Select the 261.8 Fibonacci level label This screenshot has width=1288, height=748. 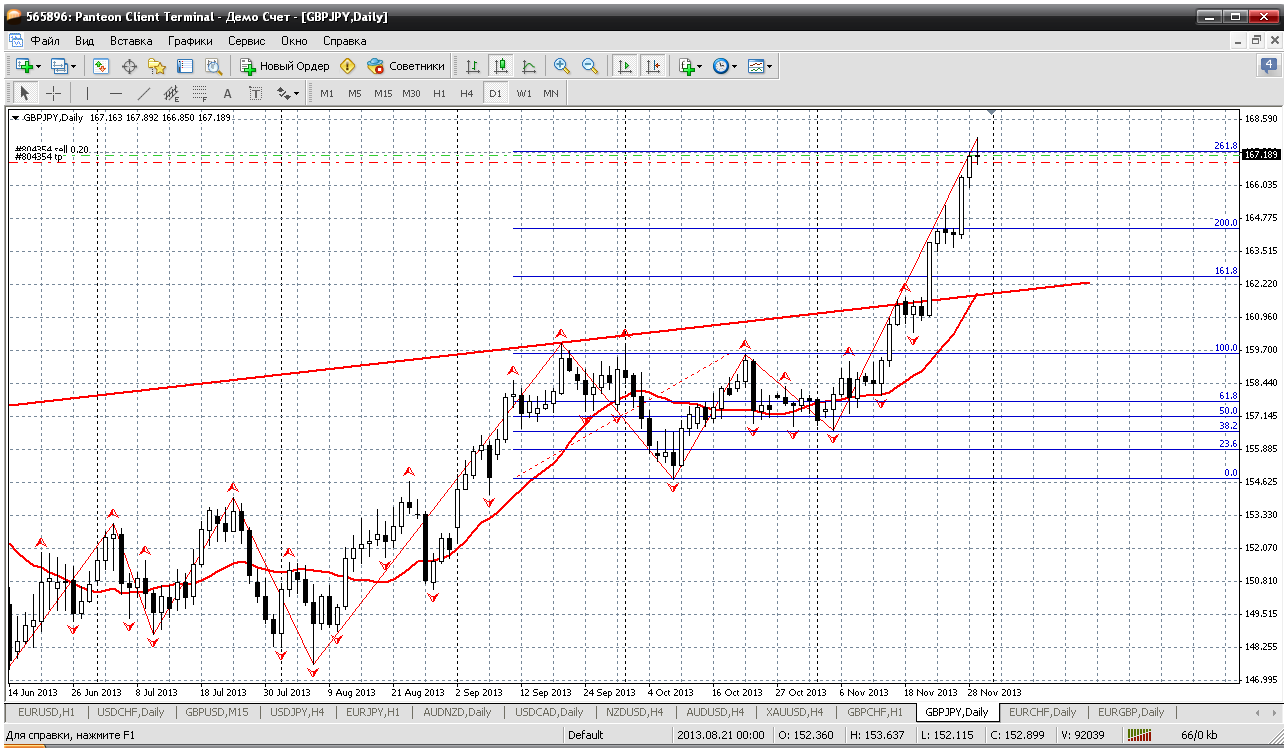point(1226,146)
